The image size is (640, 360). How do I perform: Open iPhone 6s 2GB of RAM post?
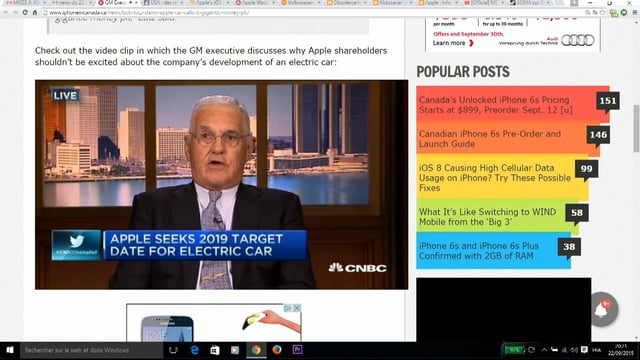[x=479, y=251]
